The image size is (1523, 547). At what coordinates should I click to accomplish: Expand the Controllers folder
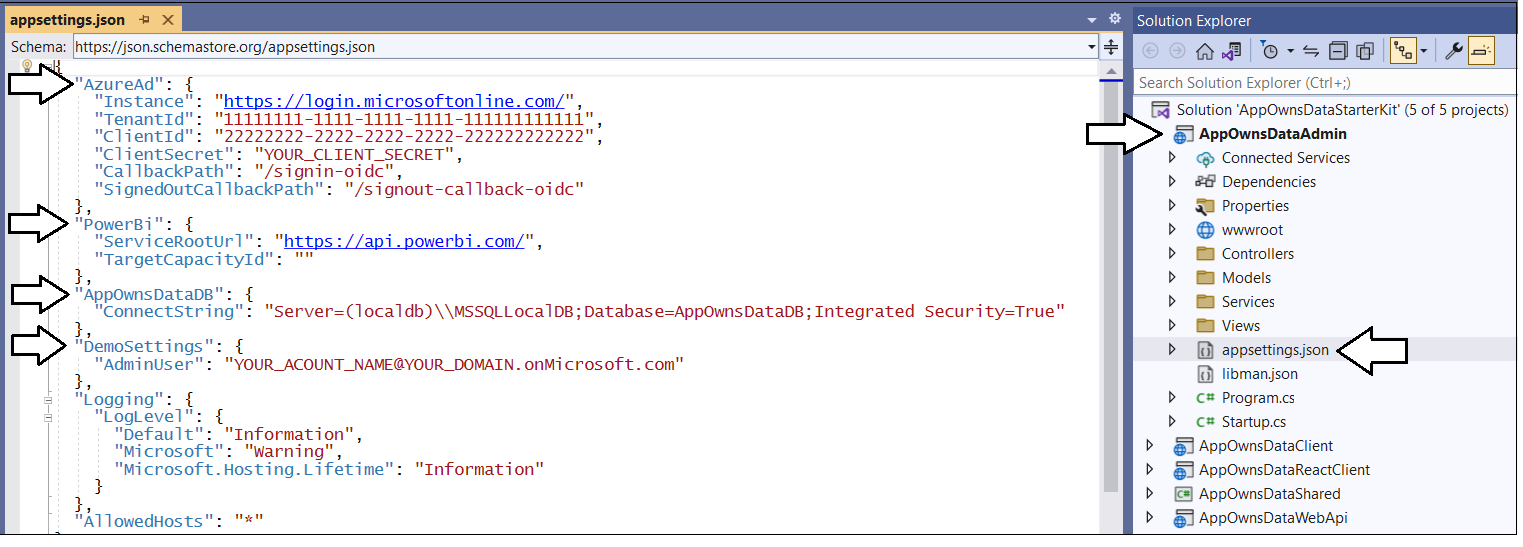(x=1173, y=254)
